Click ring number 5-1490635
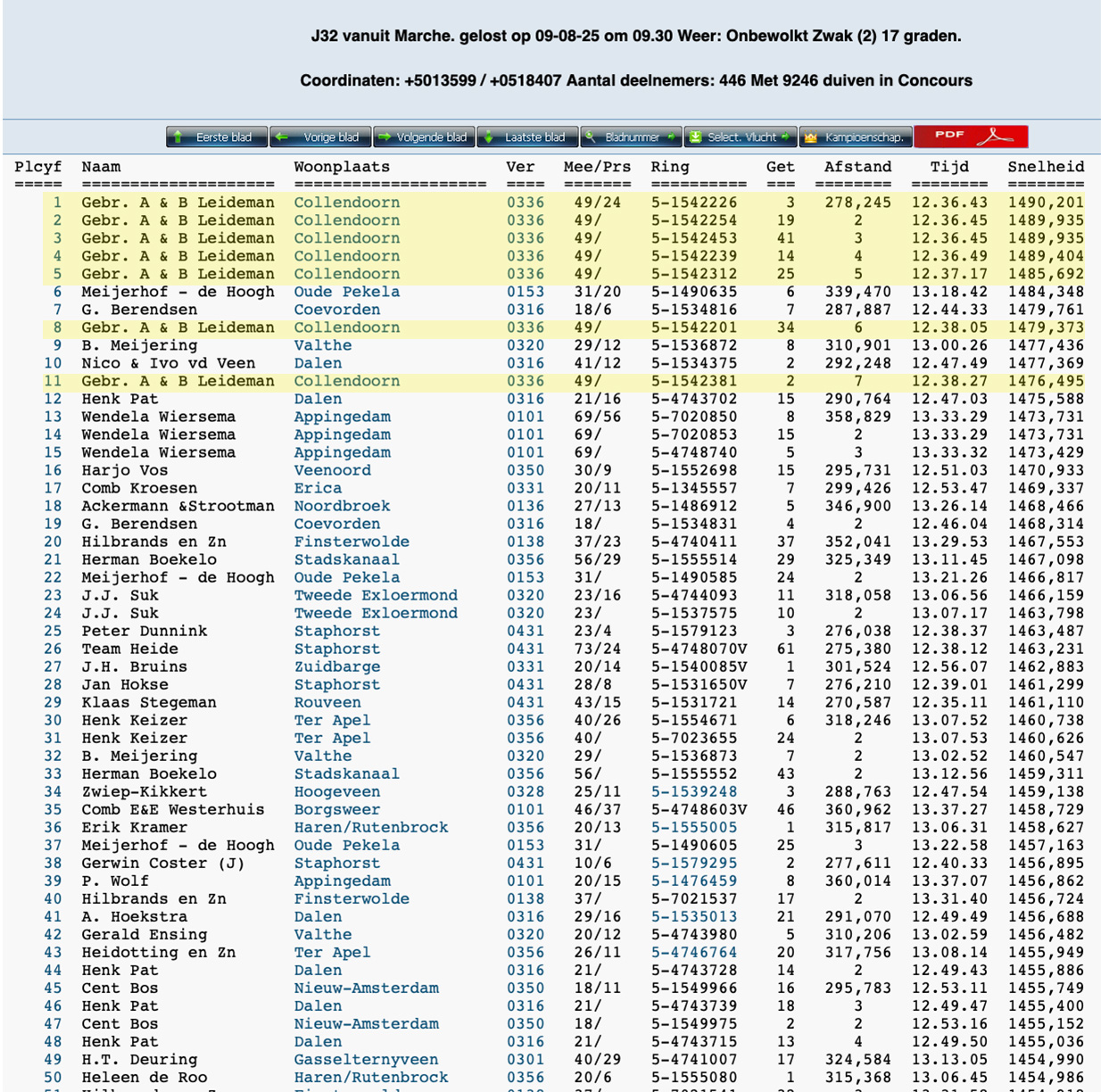 pyautogui.click(x=694, y=292)
